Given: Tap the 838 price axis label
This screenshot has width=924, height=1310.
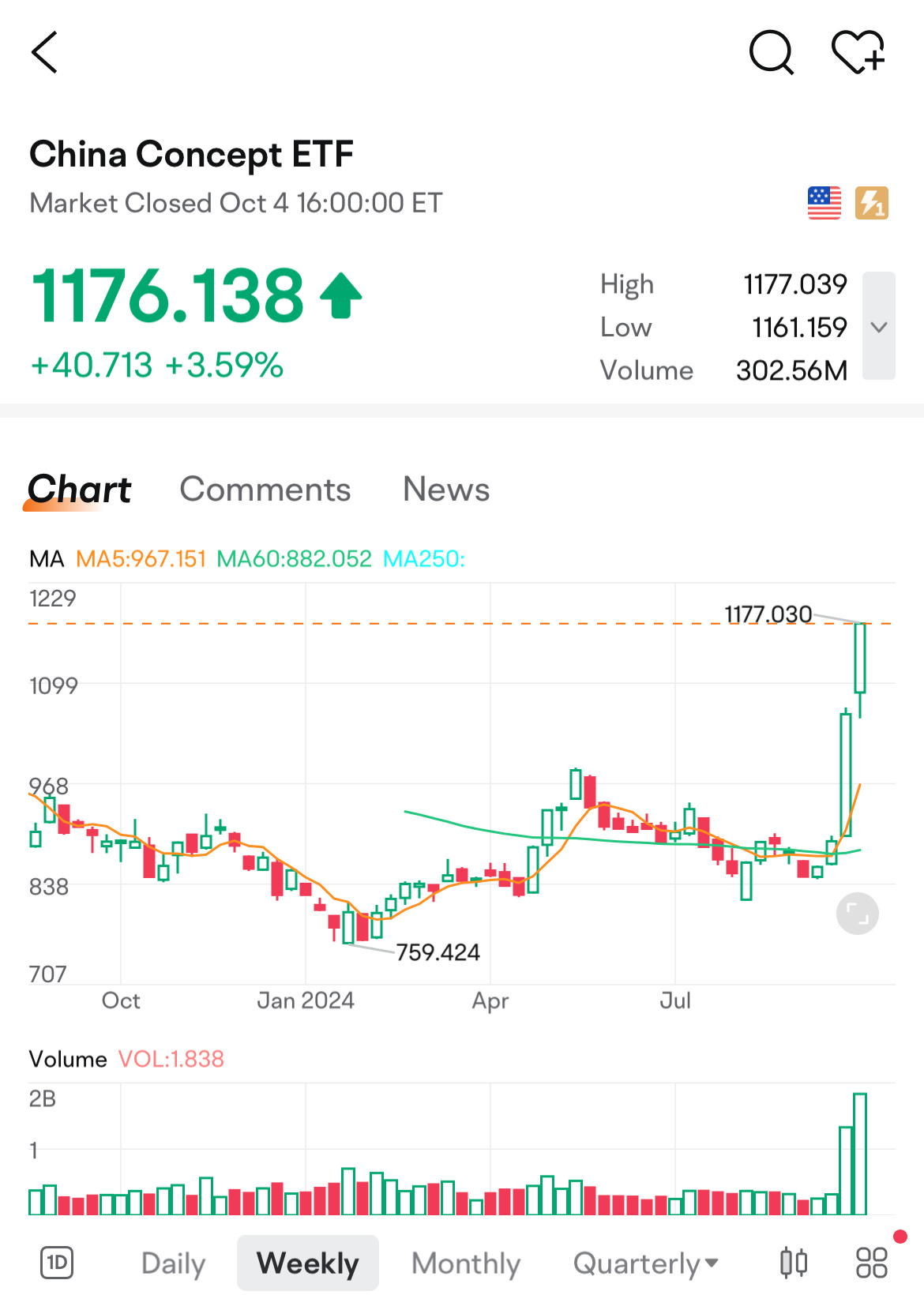Looking at the screenshot, I should (49, 887).
